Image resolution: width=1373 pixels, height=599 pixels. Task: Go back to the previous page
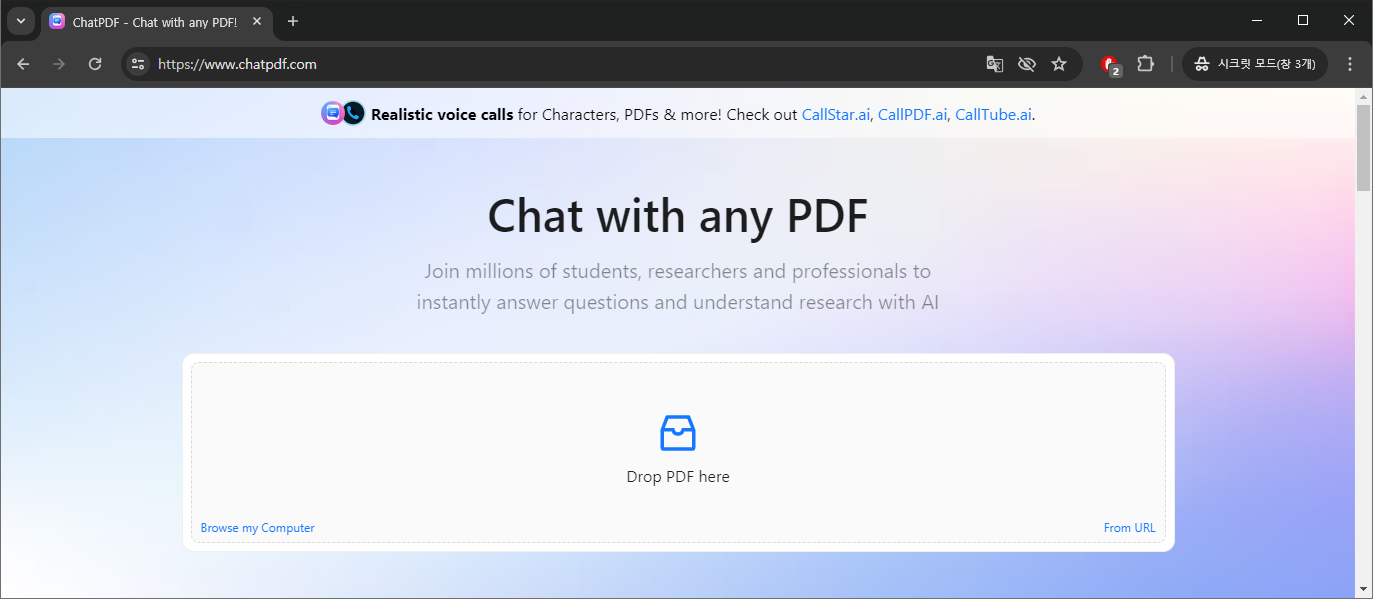pyautogui.click(x=24, y=64)
